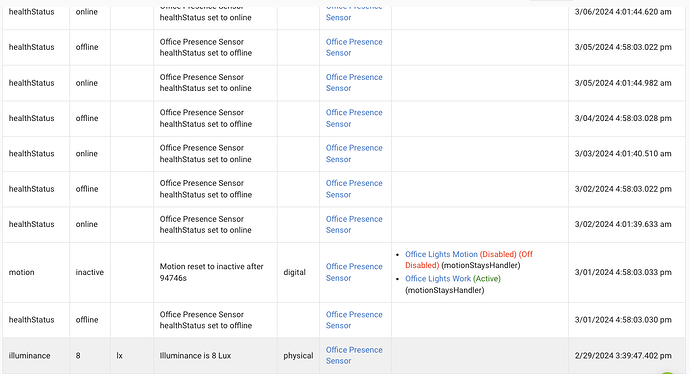Select the 'Motion reset to inactive after 94746s' description
Viewport: 690px width, 374px height.
(x=211, y=272)
